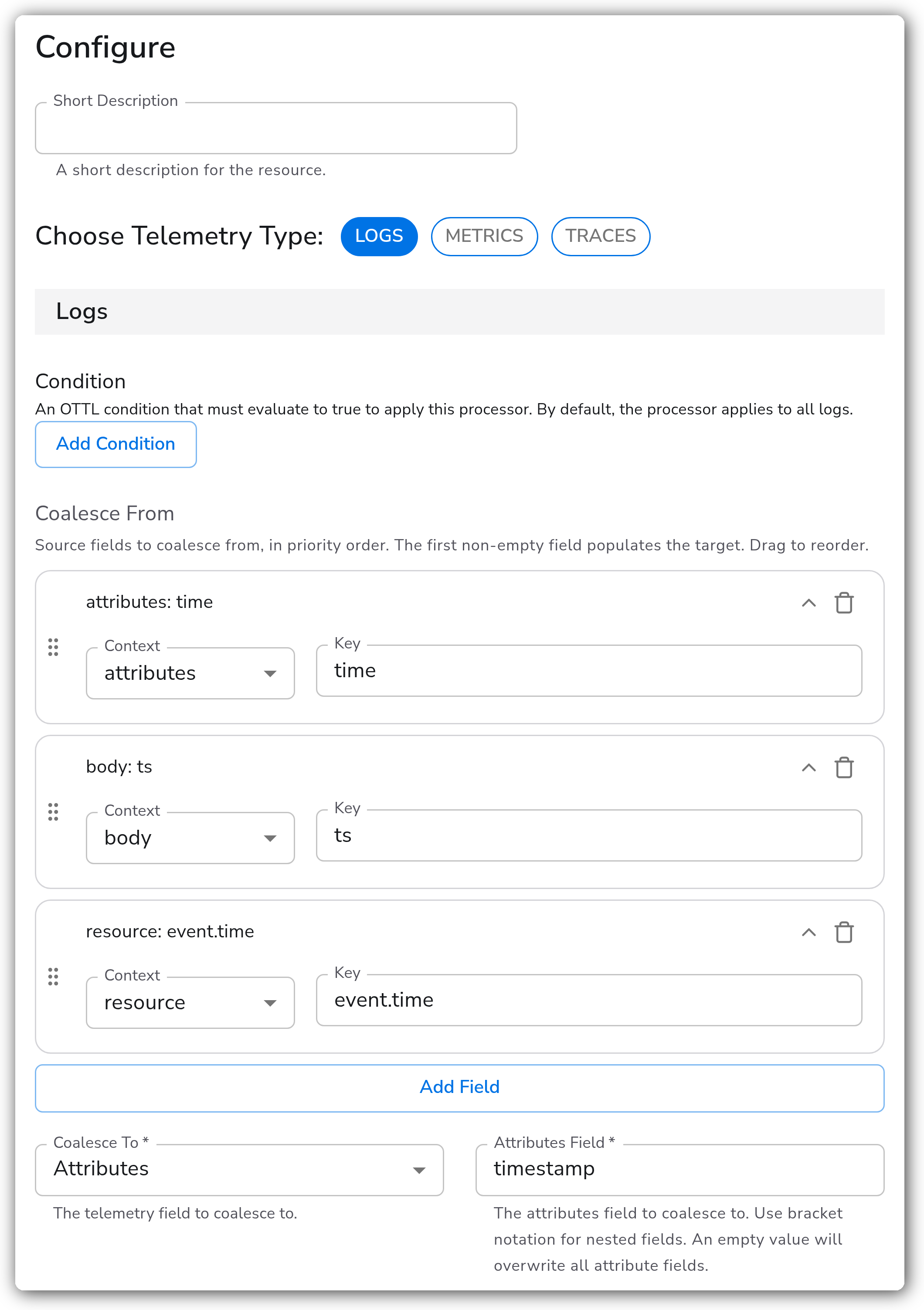
Task: Click the Coalesce From heading
Action: (x=105, y=513)
